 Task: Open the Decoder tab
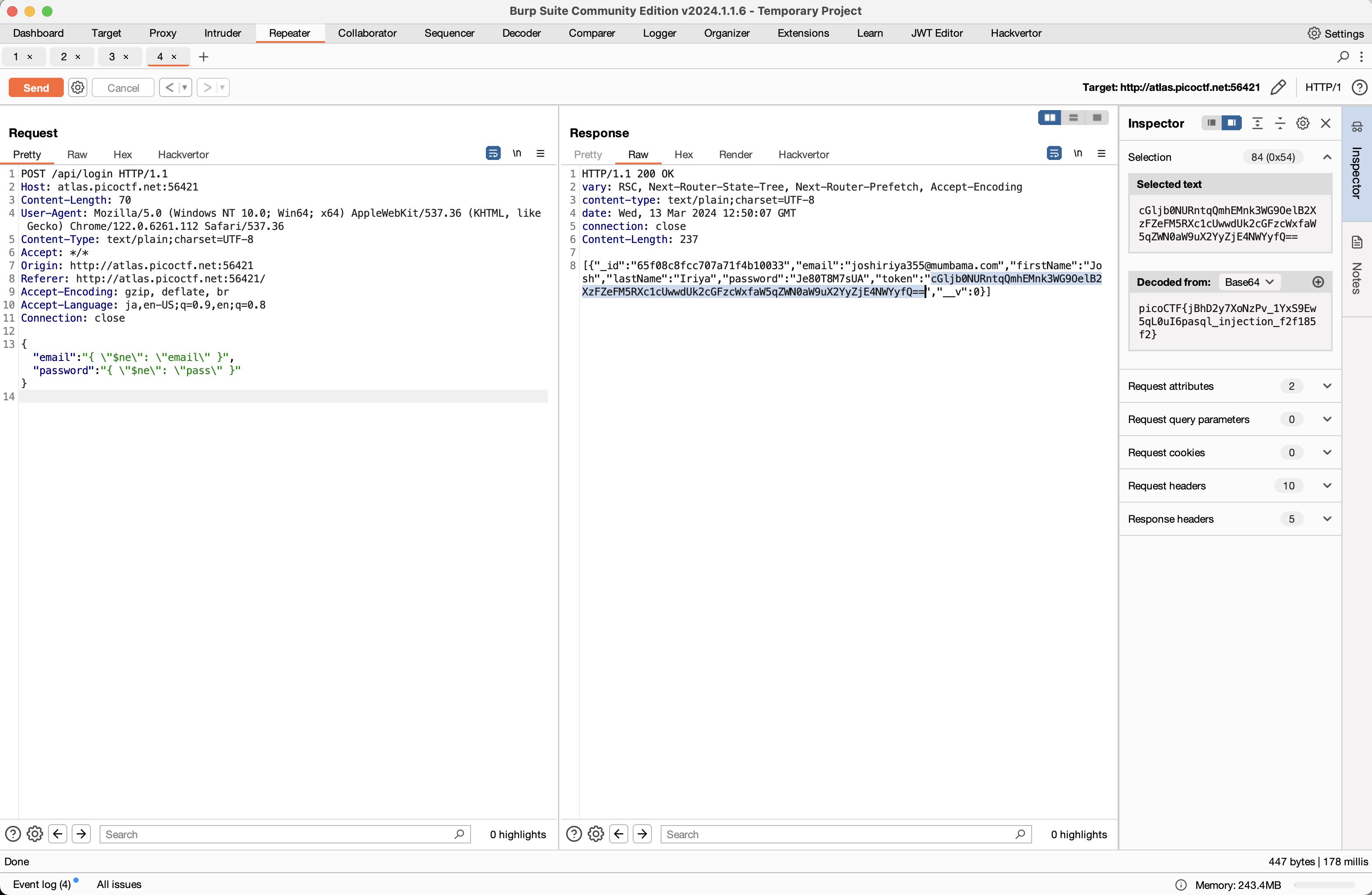(521, 33)
